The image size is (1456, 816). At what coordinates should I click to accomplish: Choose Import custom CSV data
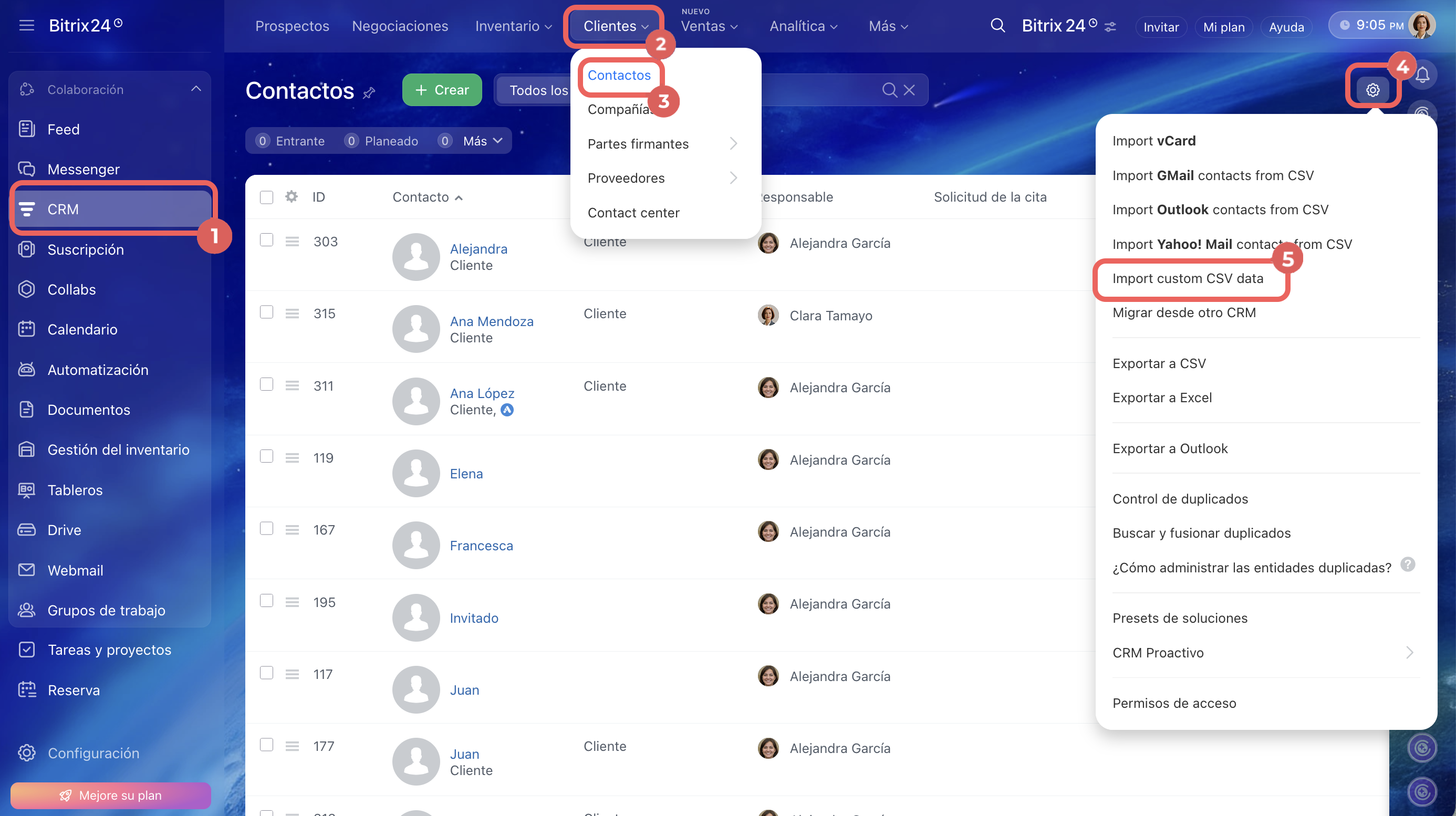1187,279
